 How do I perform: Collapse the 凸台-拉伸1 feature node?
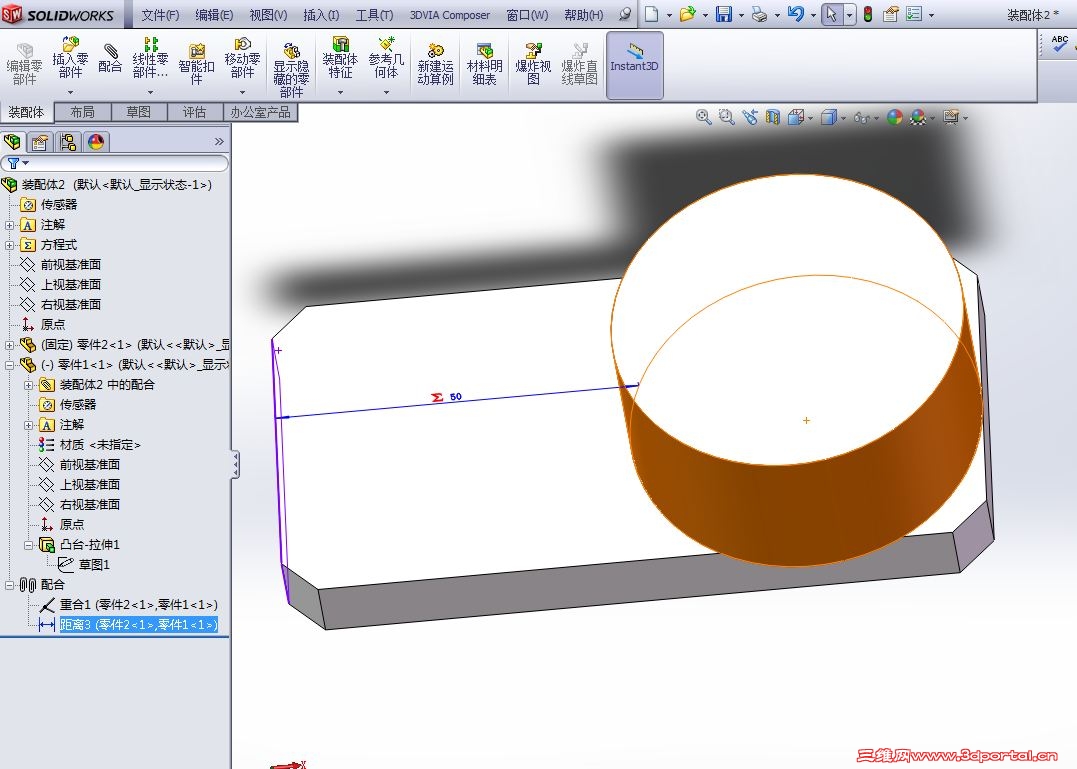[28, 544]
